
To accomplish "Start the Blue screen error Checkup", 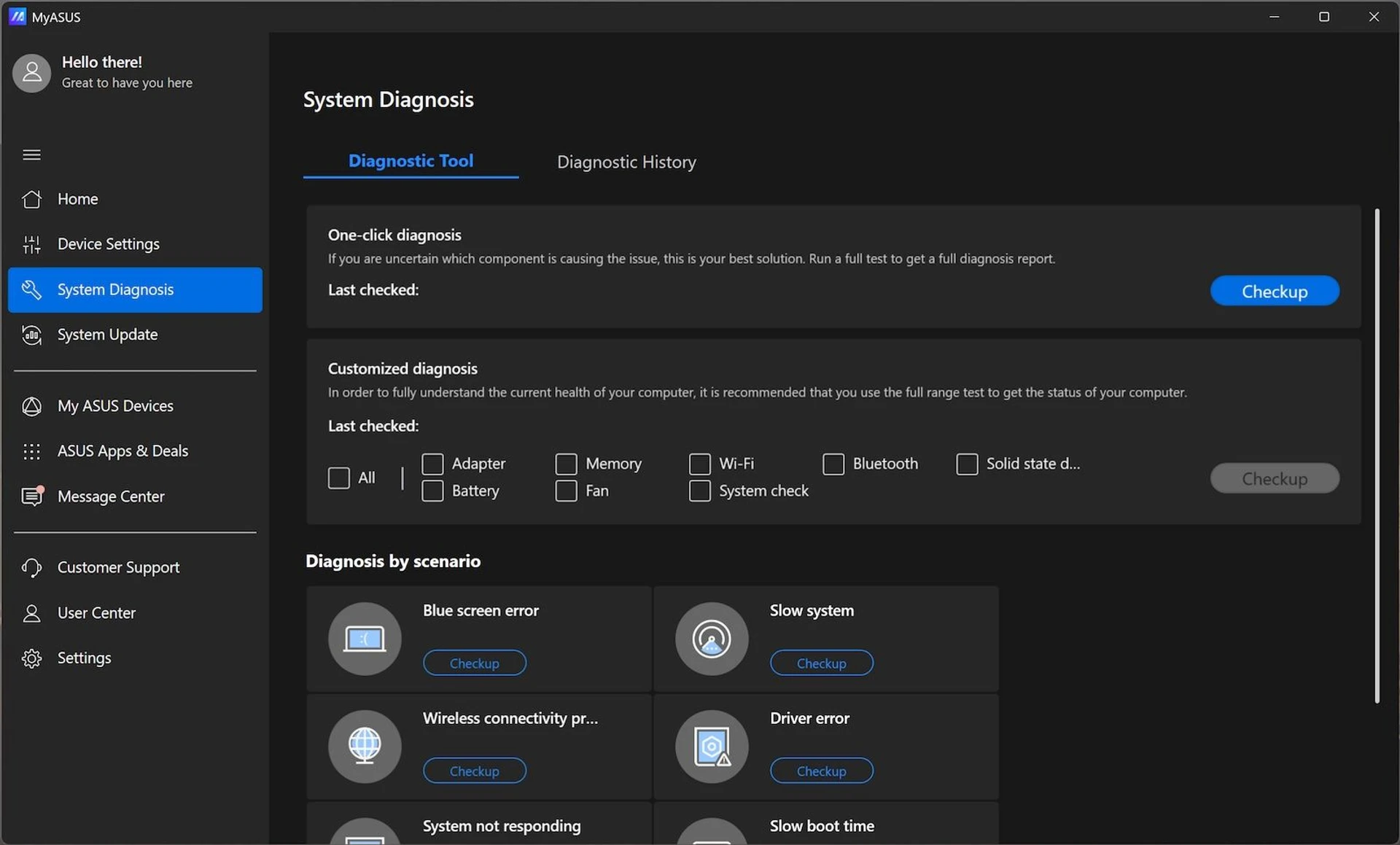I will pos(475,663).
